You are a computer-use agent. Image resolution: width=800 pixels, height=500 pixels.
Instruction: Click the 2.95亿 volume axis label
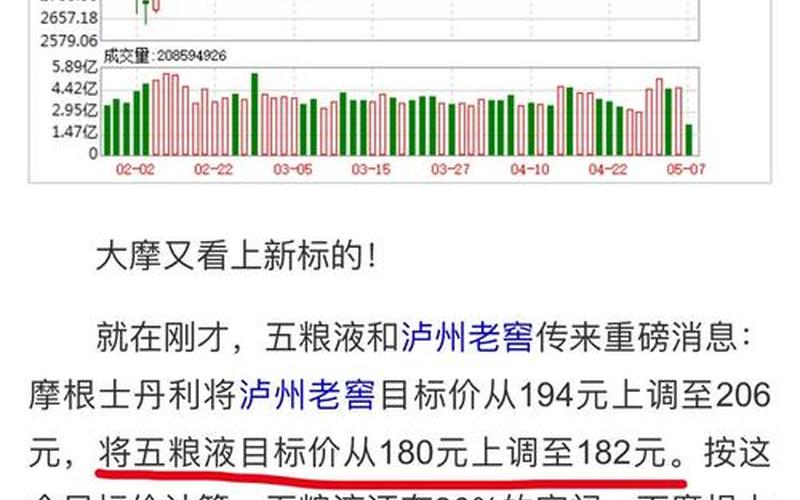74,110
